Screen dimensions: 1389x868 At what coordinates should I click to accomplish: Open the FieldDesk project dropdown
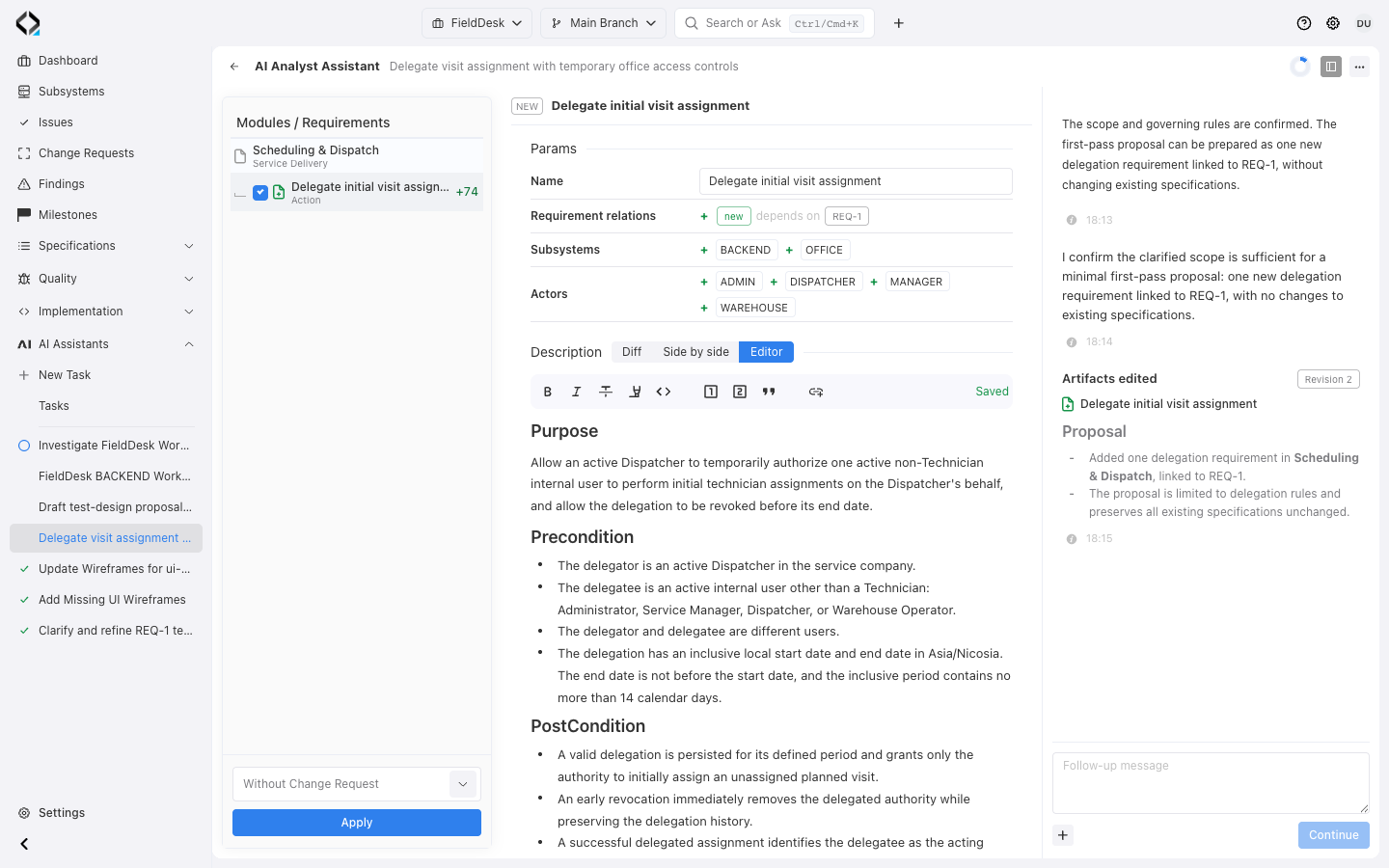[x=477, y=23]
